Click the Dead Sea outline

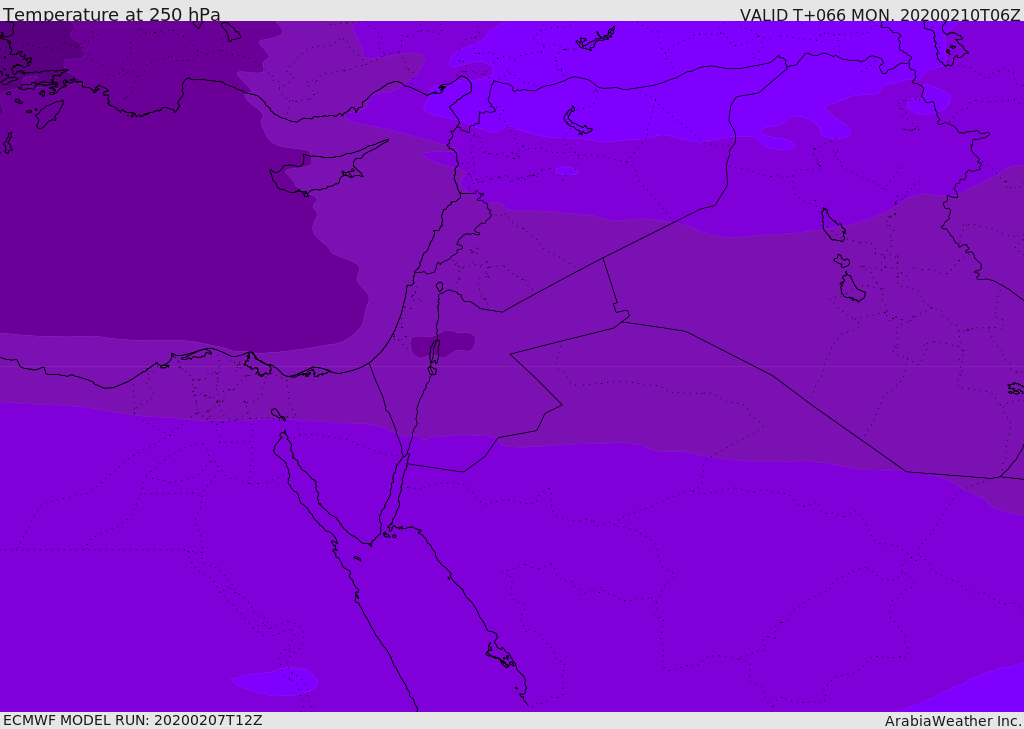434,353
